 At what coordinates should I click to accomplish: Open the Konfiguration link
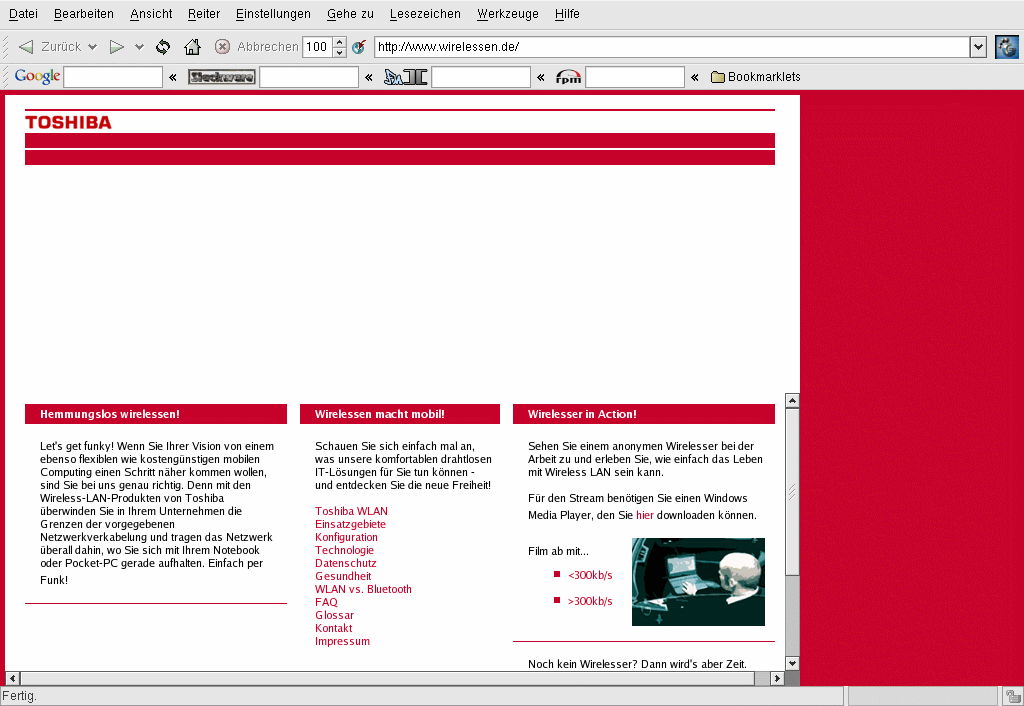[x=346, y=538]
